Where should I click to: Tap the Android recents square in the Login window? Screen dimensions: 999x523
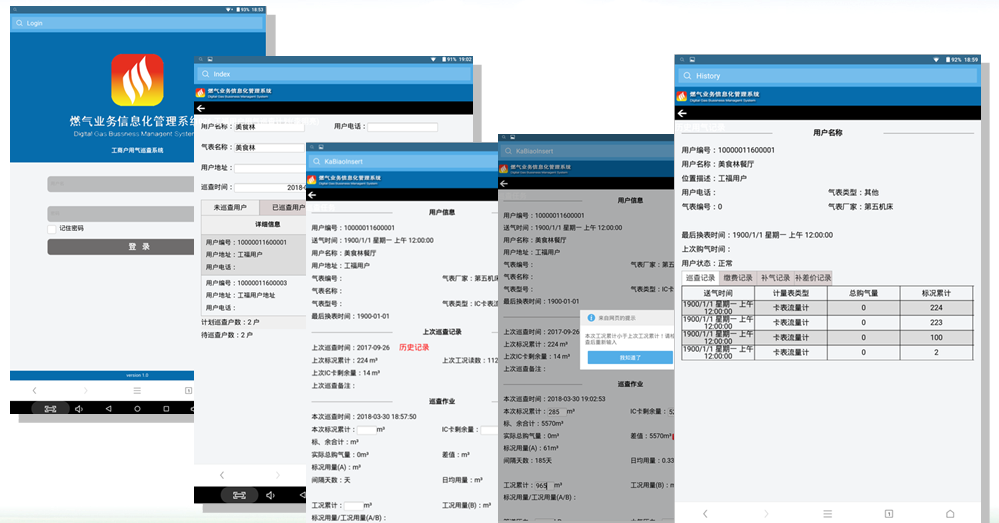166,409
